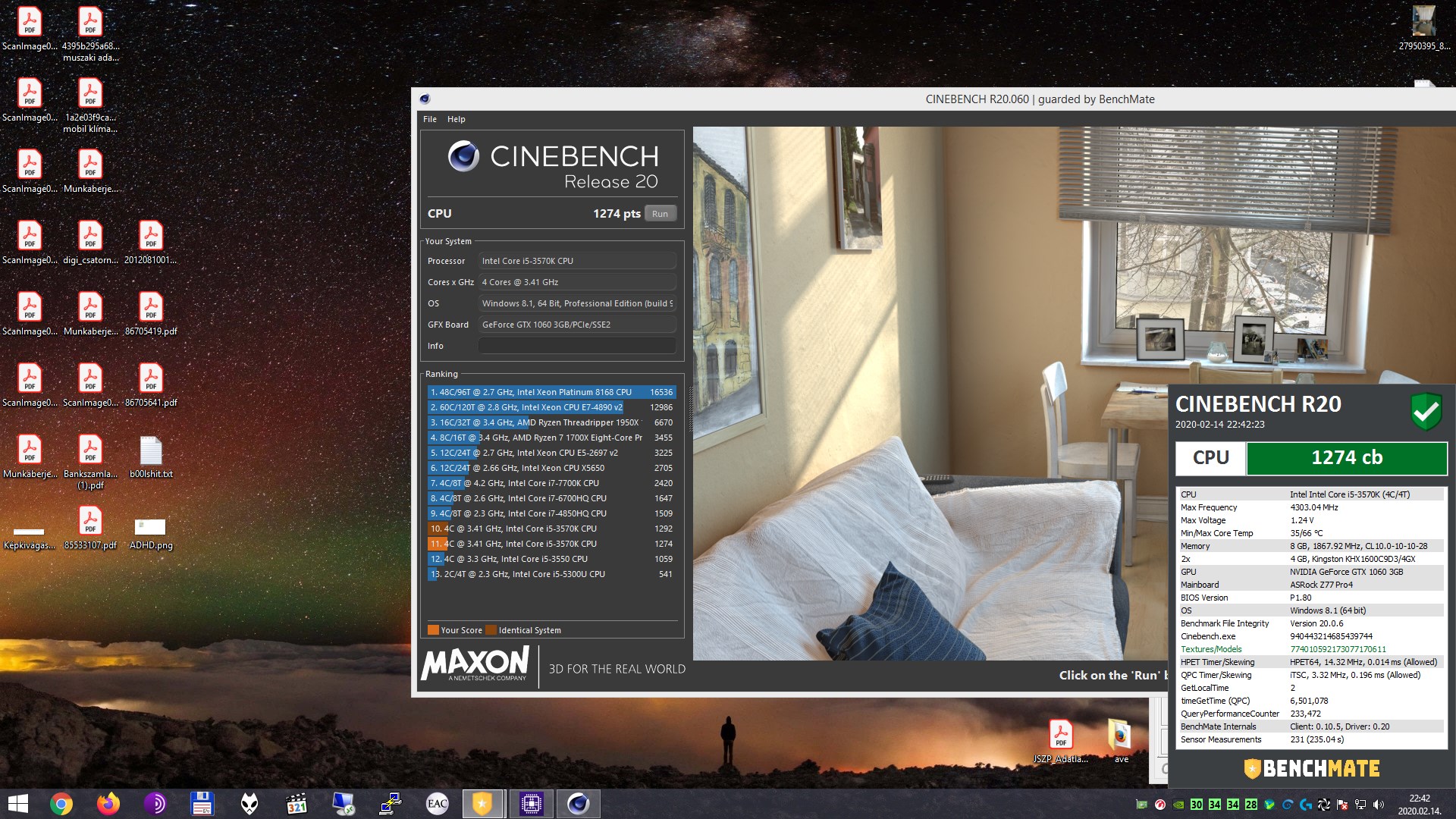This screenshot has width=1456, height=819.
Task: Click the Processor field Intel Core i5-3570K
Action: click(x=577, y=261)
